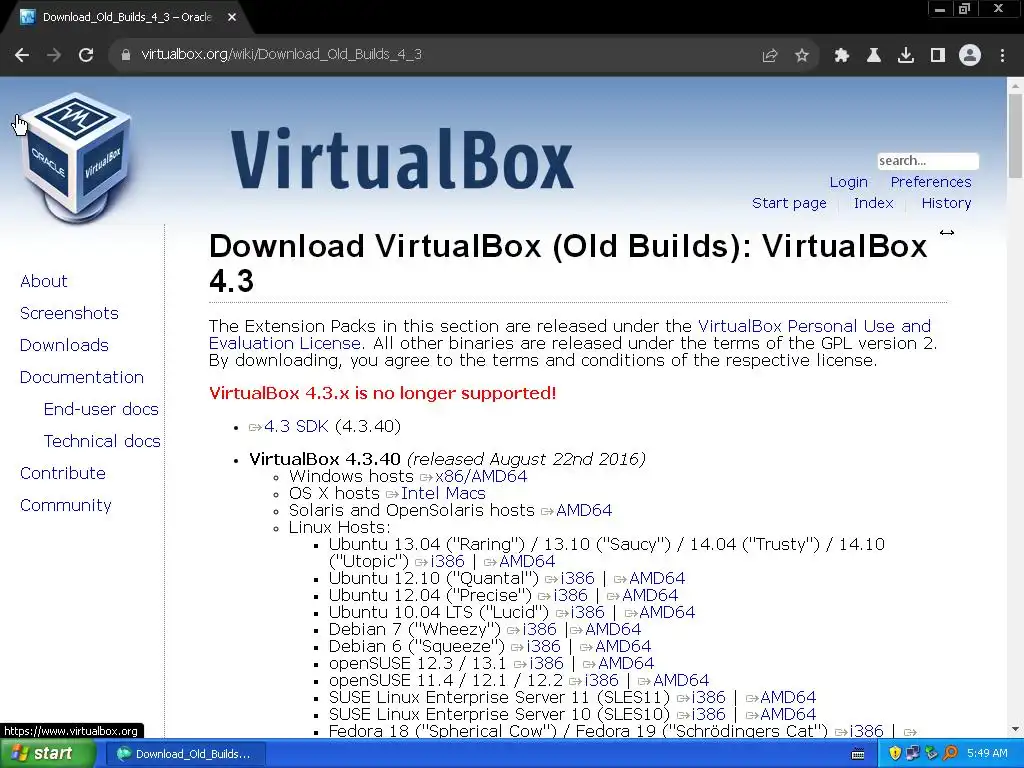View site info via the padlock icon
Screen dimensions: 1024x768
[126, 55]
